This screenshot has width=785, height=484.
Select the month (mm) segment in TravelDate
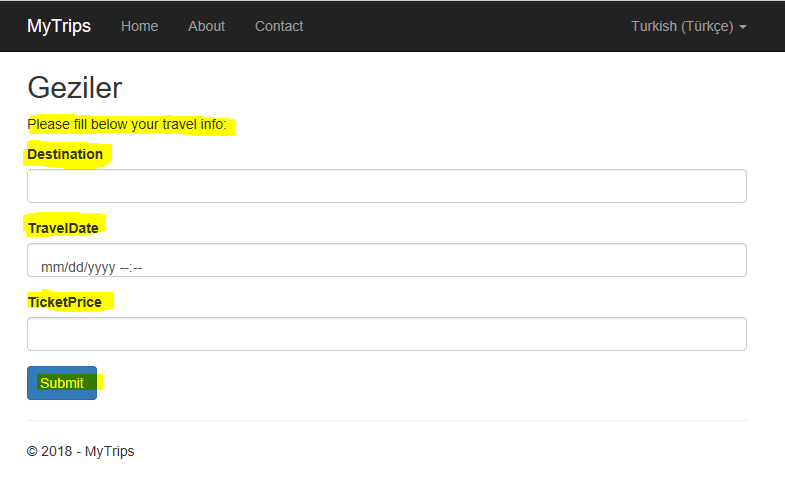click(51, 268)
